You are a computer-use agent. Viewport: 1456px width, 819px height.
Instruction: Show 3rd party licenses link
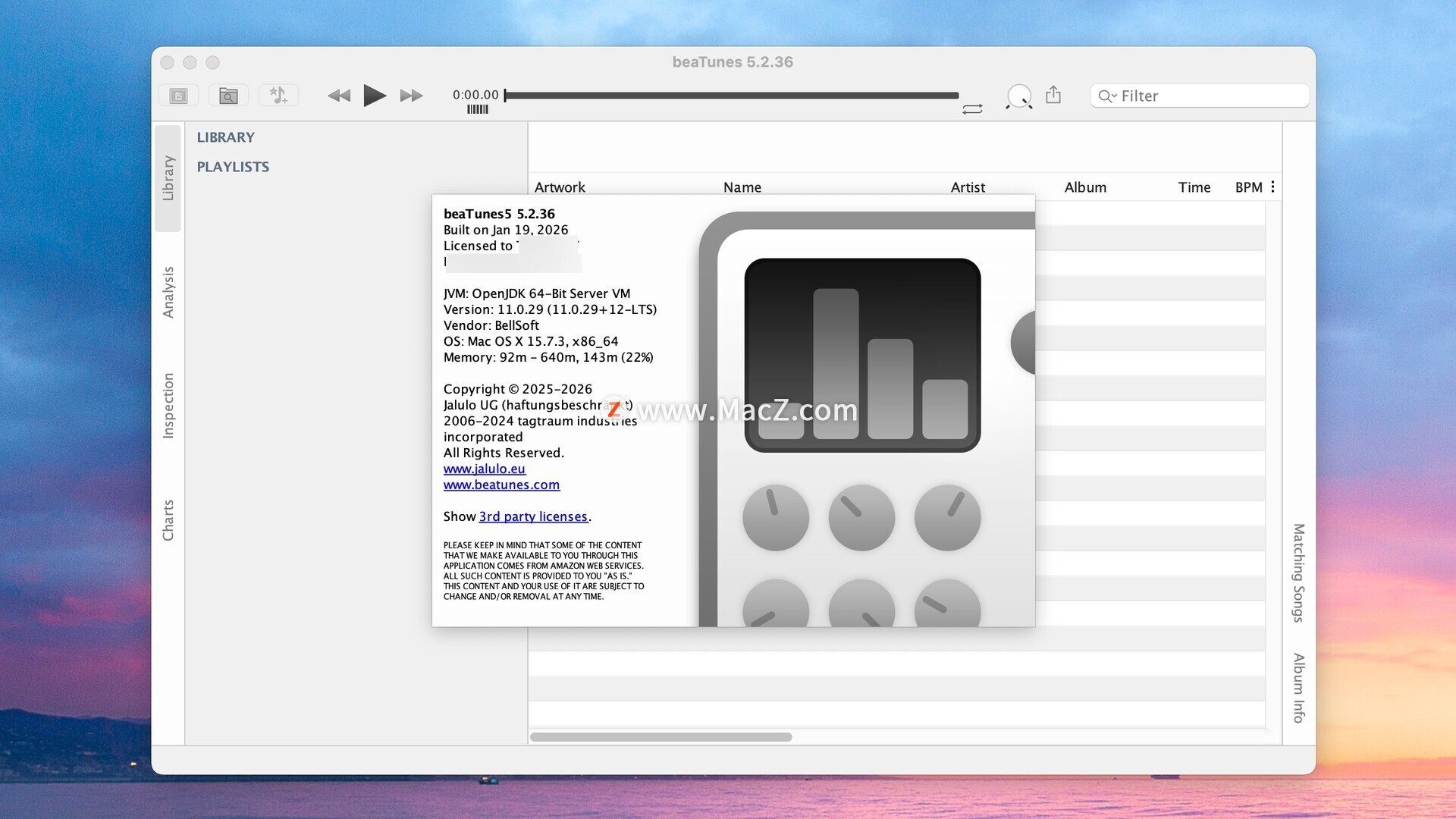pos(533,516)
